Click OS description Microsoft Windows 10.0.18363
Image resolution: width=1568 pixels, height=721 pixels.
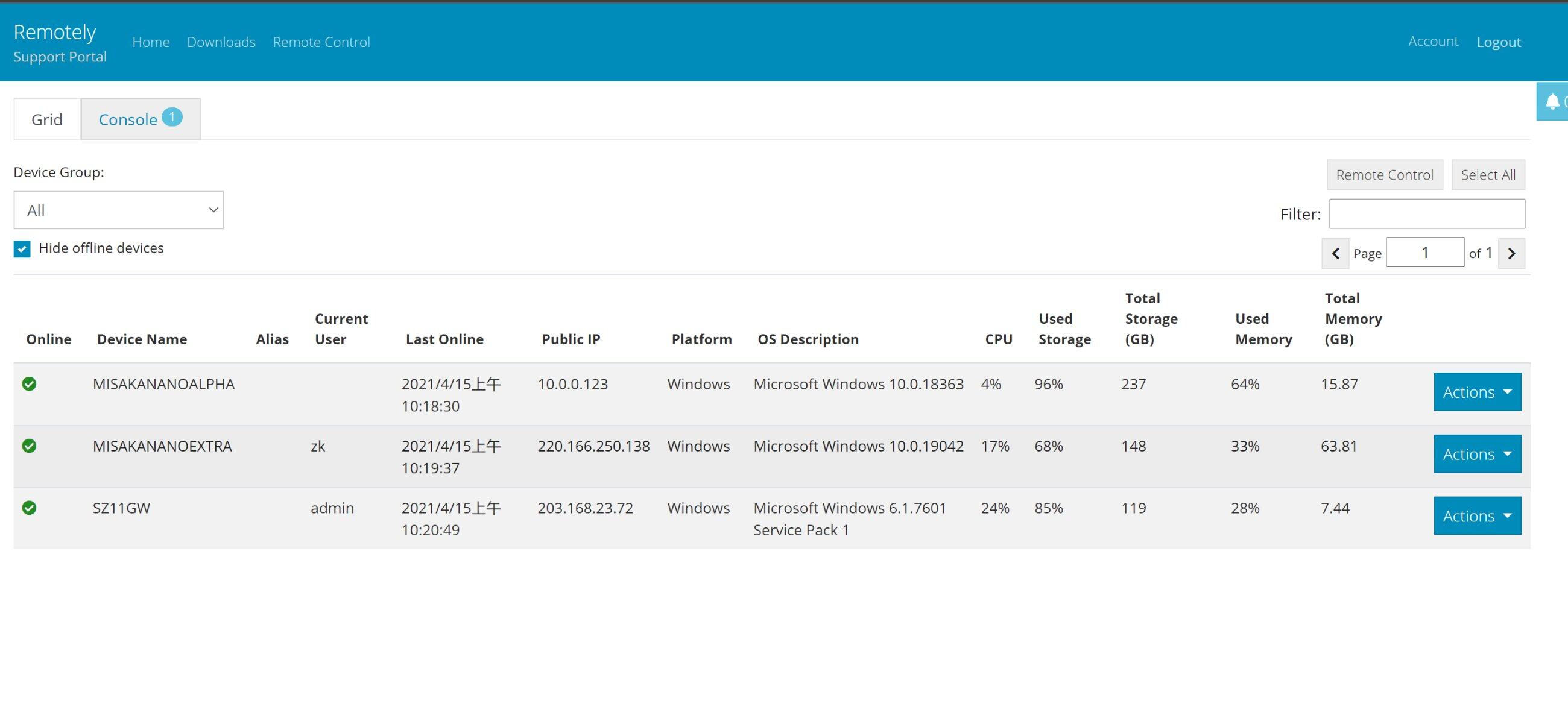point(858,384)
